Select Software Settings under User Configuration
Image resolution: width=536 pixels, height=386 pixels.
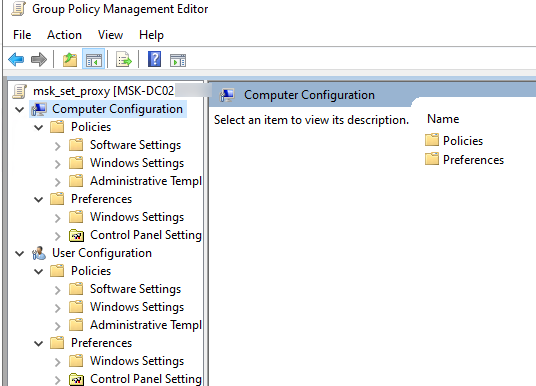pyautogui.click(x=135, y=289)
